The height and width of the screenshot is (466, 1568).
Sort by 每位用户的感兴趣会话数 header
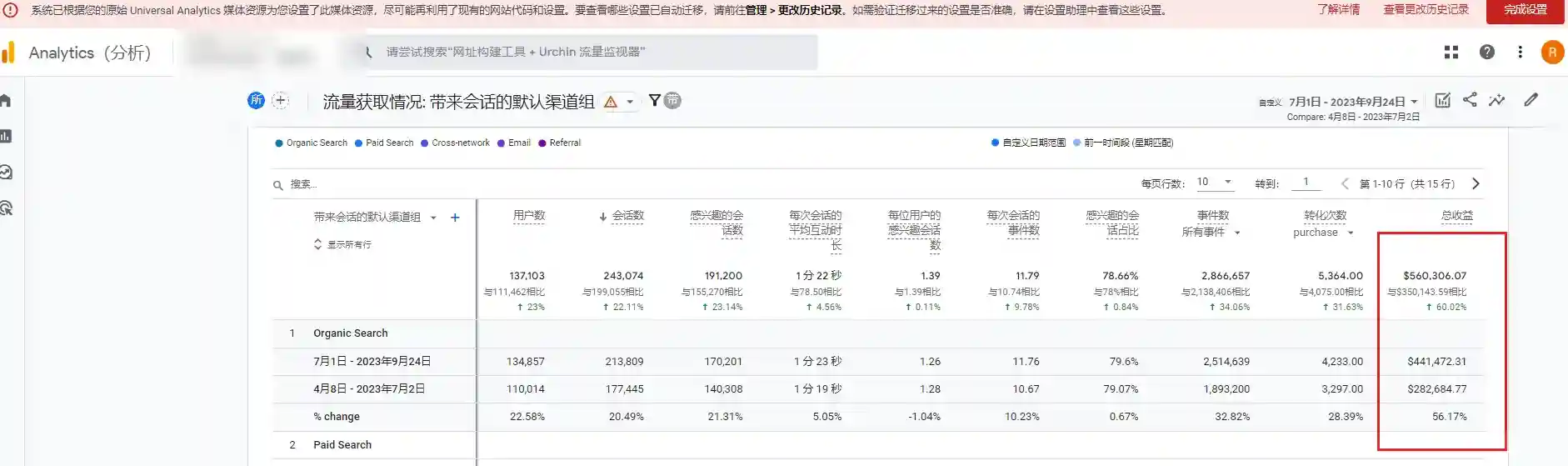[914, 230]
